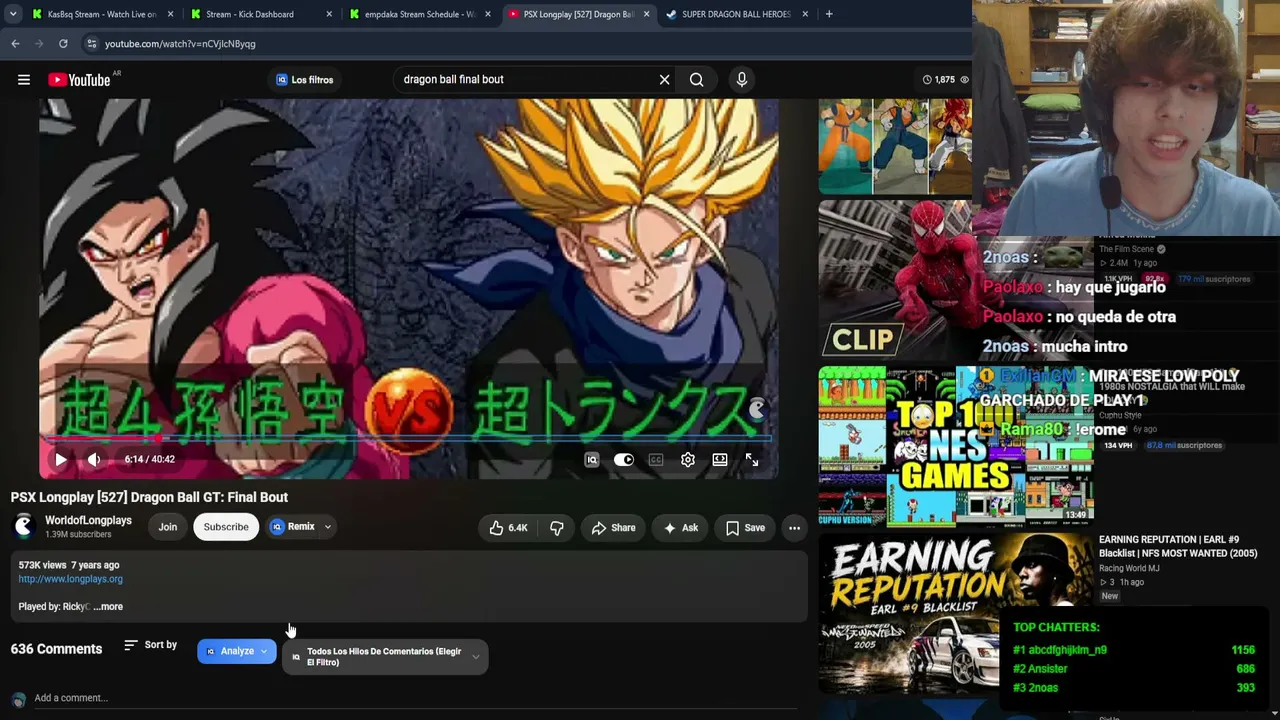Image resolution: width=1280 pixels, height=720 pixels.
Task: Click the address bar URL
Action: [x=180, y=44]
